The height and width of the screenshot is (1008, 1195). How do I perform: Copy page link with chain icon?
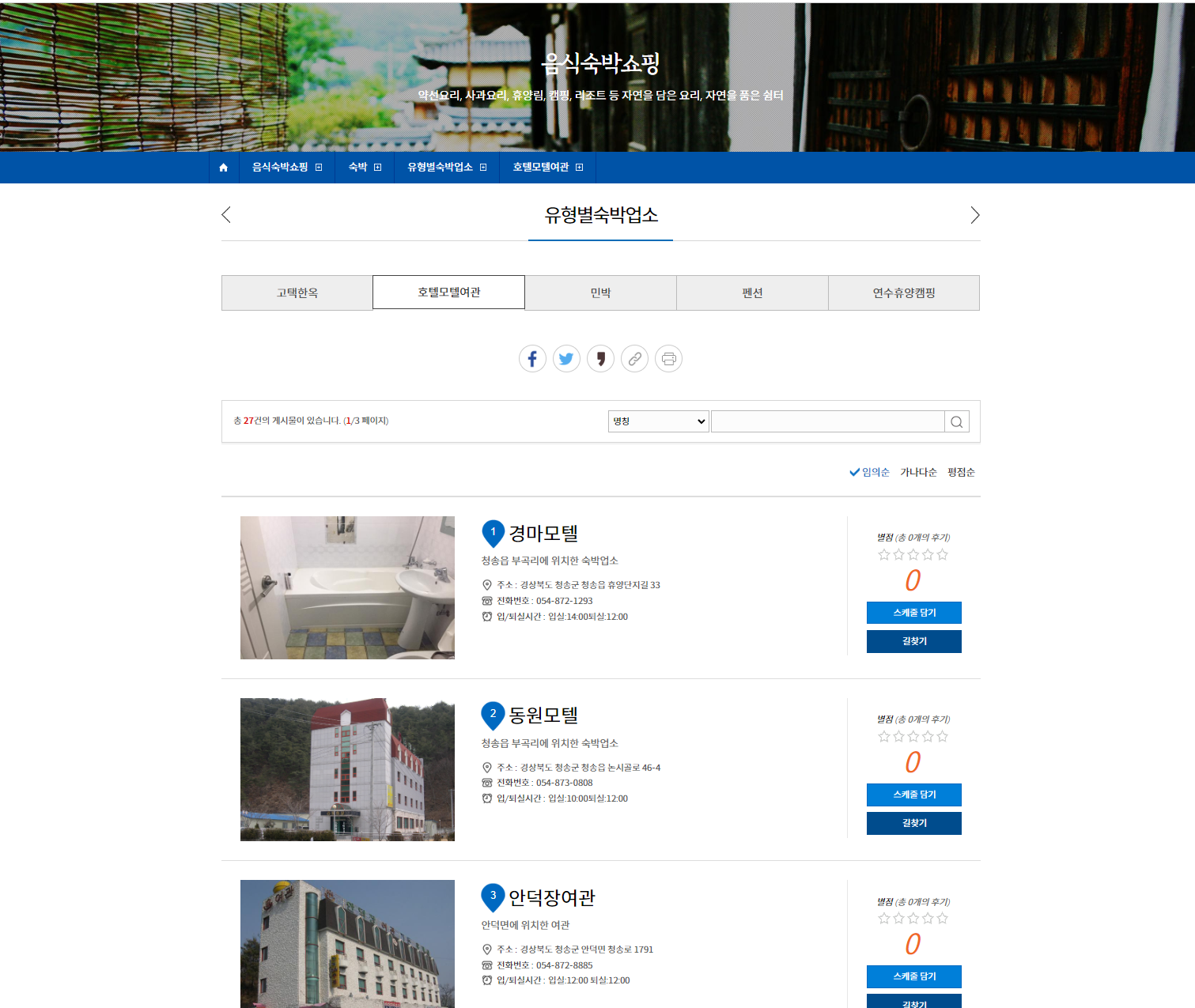[634, 359]
